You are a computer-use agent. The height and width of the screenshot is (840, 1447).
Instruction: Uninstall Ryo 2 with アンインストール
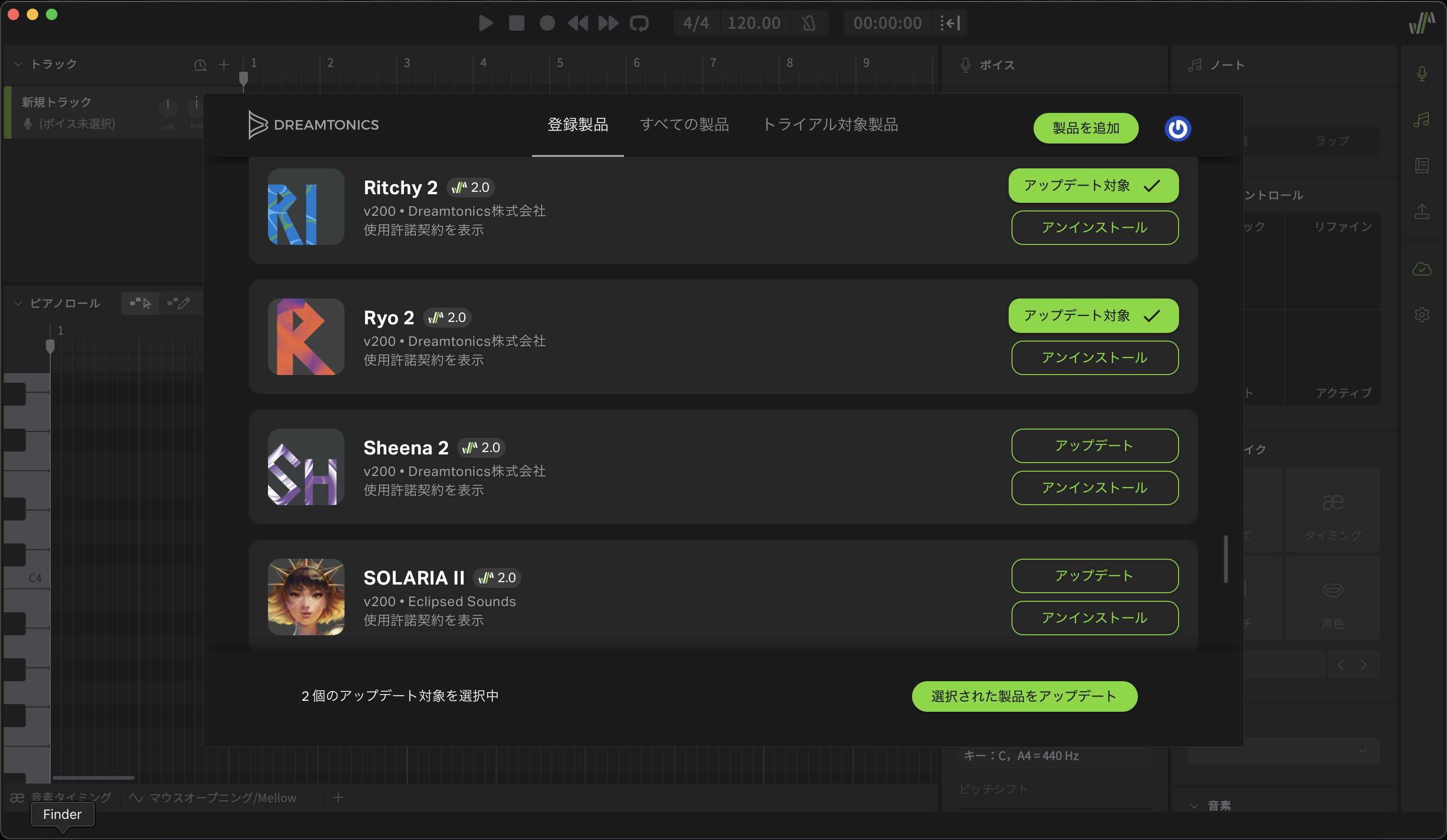1095,358
